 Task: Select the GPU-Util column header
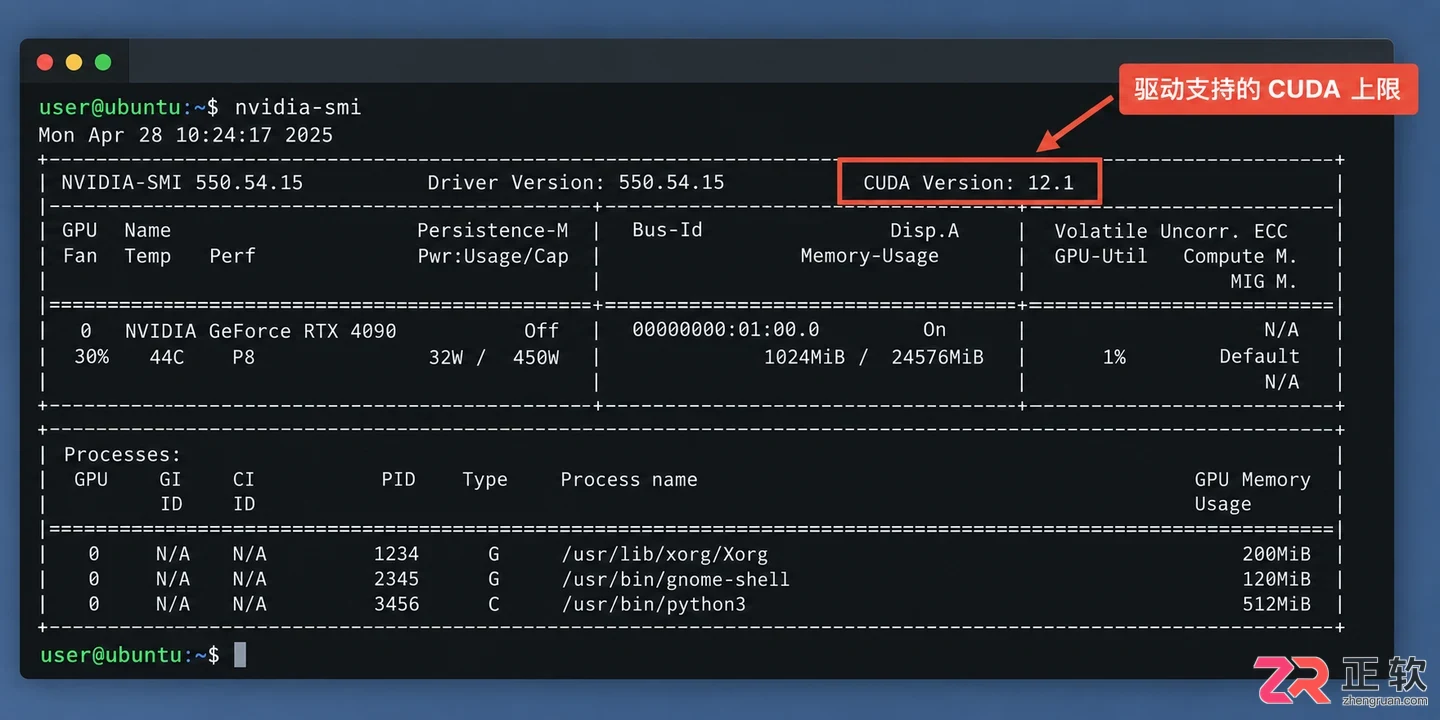click(1101, 256)
